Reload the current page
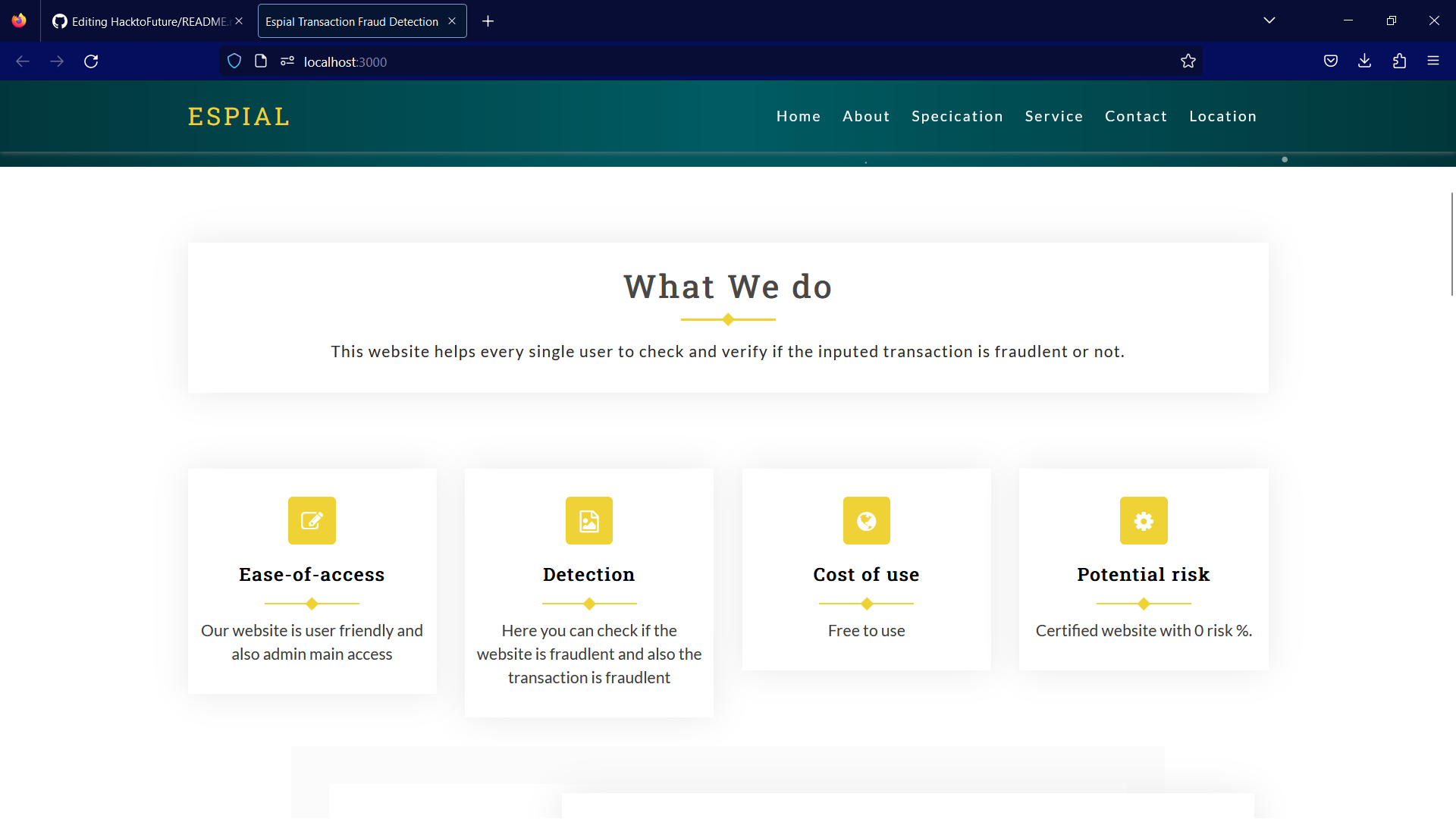 coord(91,61)
